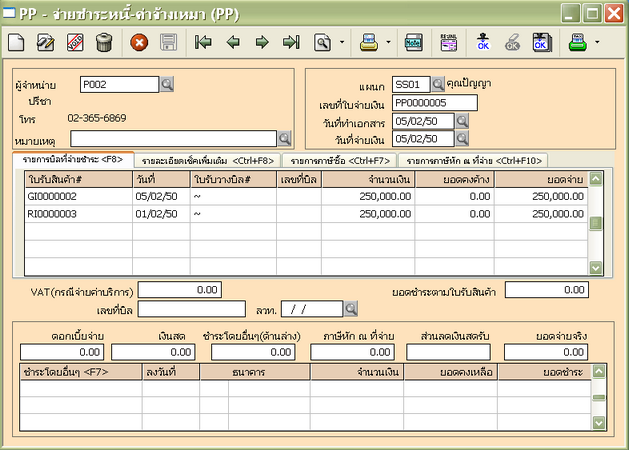
Task: Click the new document icon
Action: click(17, 43)
